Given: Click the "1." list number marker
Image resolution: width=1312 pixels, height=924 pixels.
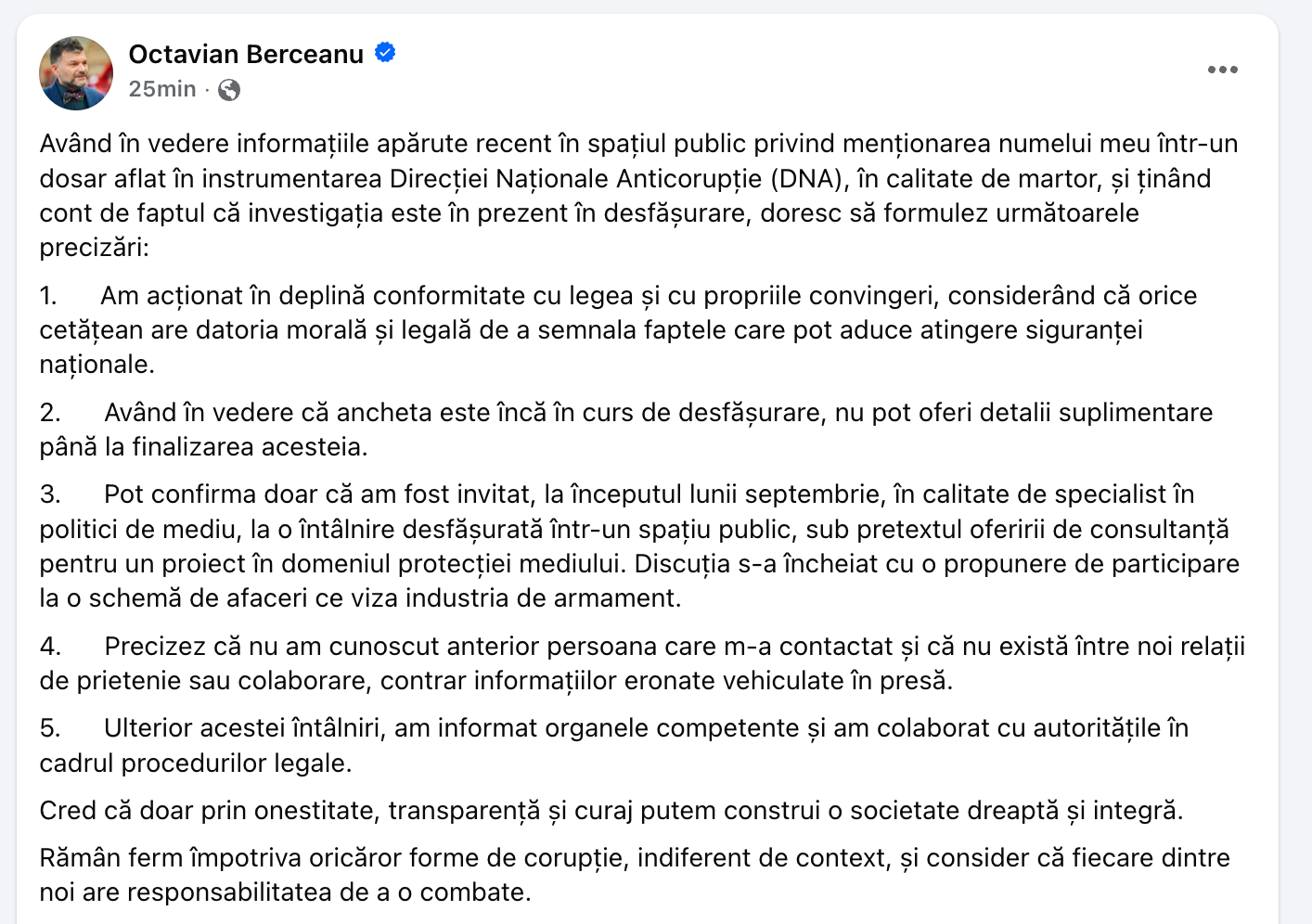Looking at the screenshot, I should click(48, 296).
